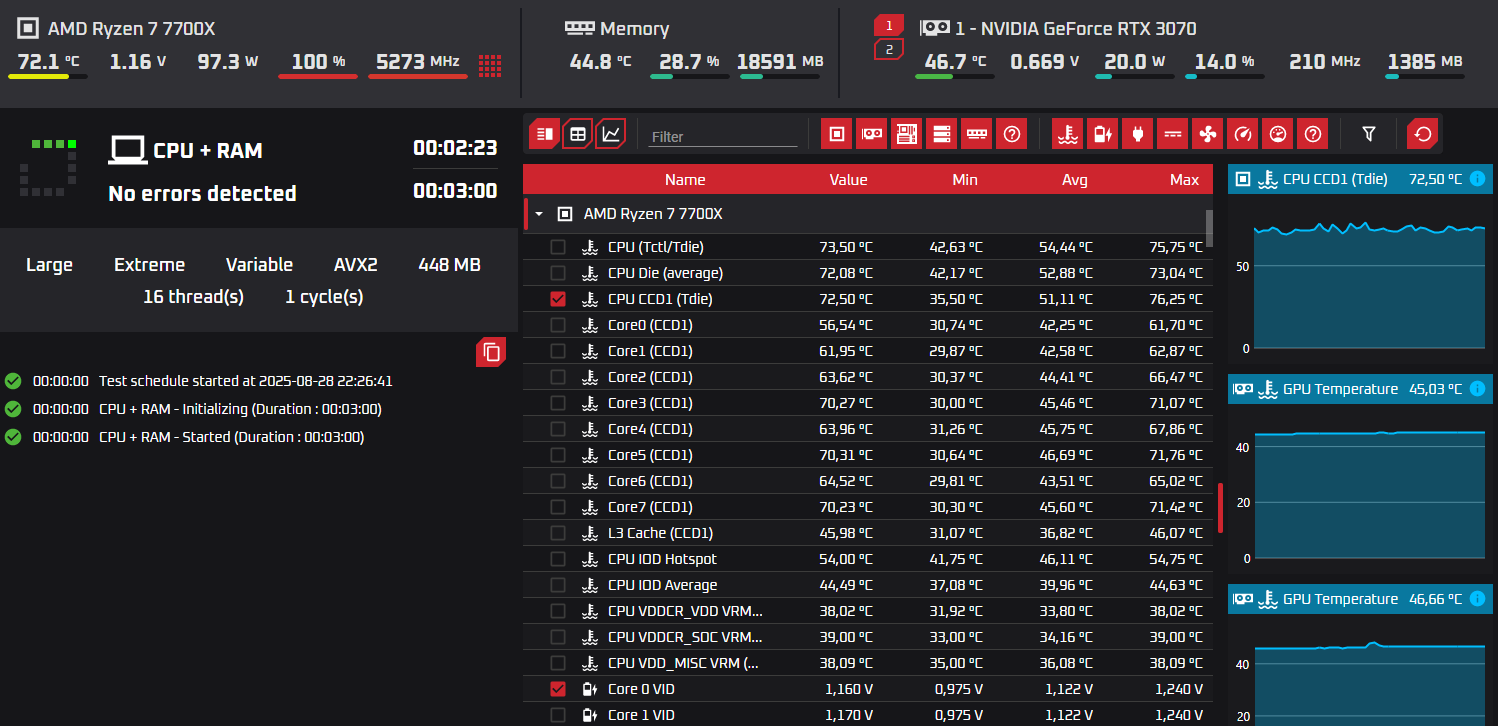Click the 'Extreme' test mode label
1498x726 pixels.
click(x=149, y=265)
